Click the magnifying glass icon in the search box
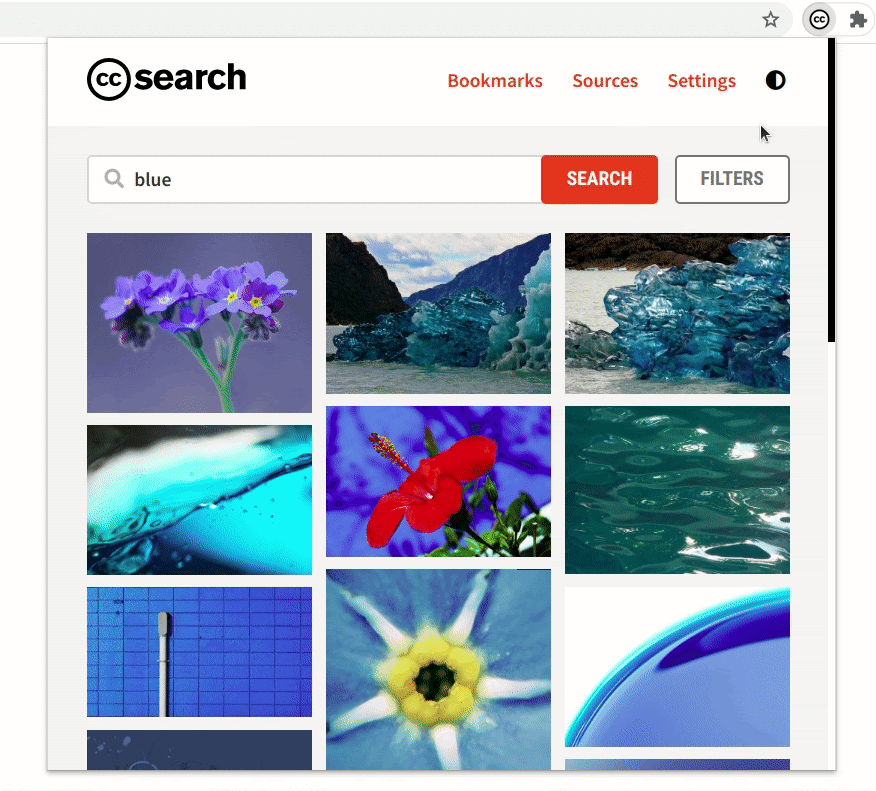 point(114,179)
